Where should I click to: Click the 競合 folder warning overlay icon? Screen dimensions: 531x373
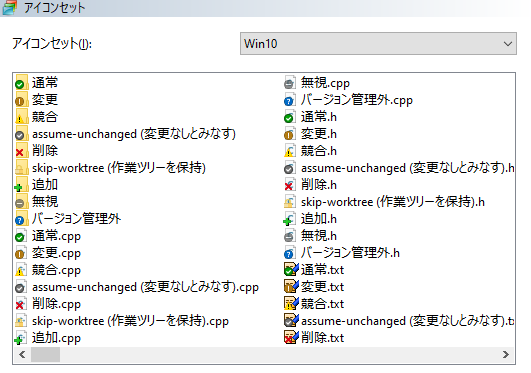click(21, 117)
